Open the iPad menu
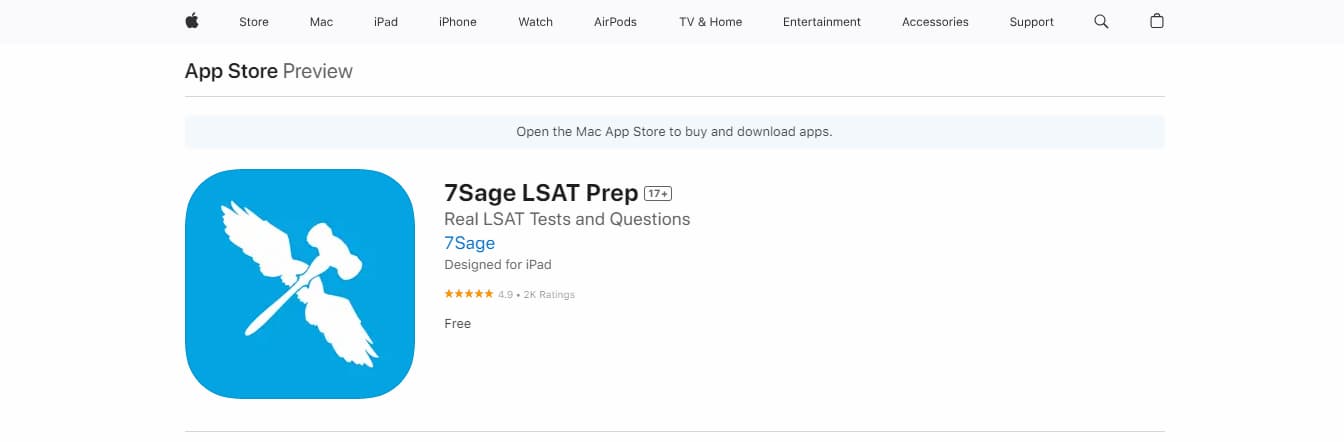 click(386, 22)
